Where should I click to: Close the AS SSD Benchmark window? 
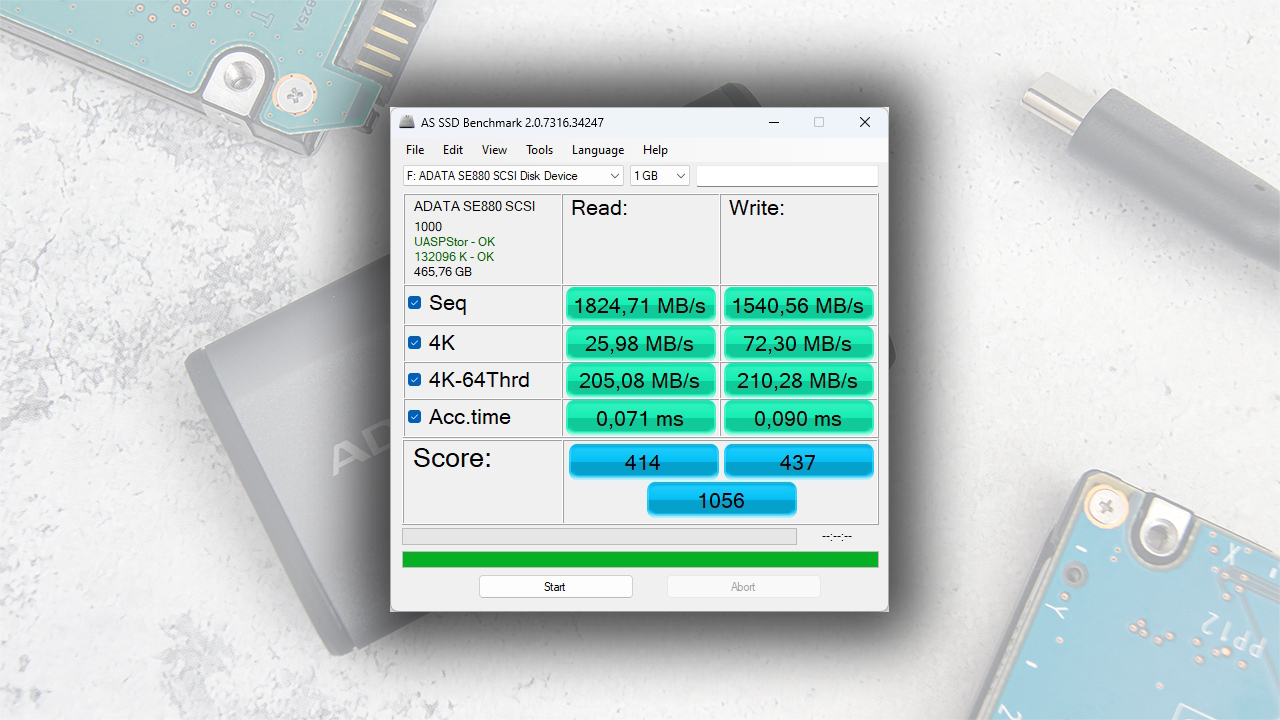click(865, 122)
